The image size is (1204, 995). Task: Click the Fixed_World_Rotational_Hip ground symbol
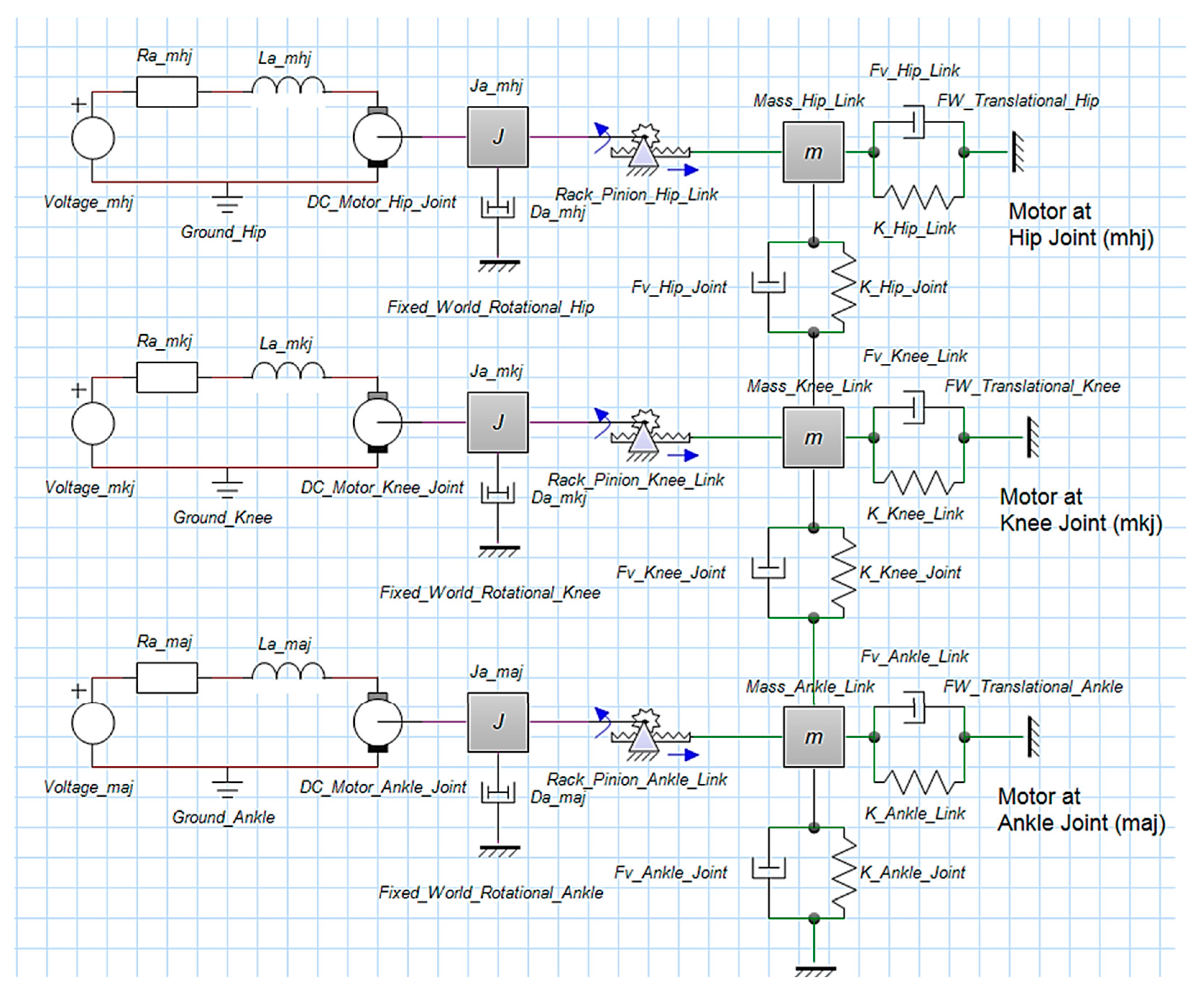(x=498, y=265)
